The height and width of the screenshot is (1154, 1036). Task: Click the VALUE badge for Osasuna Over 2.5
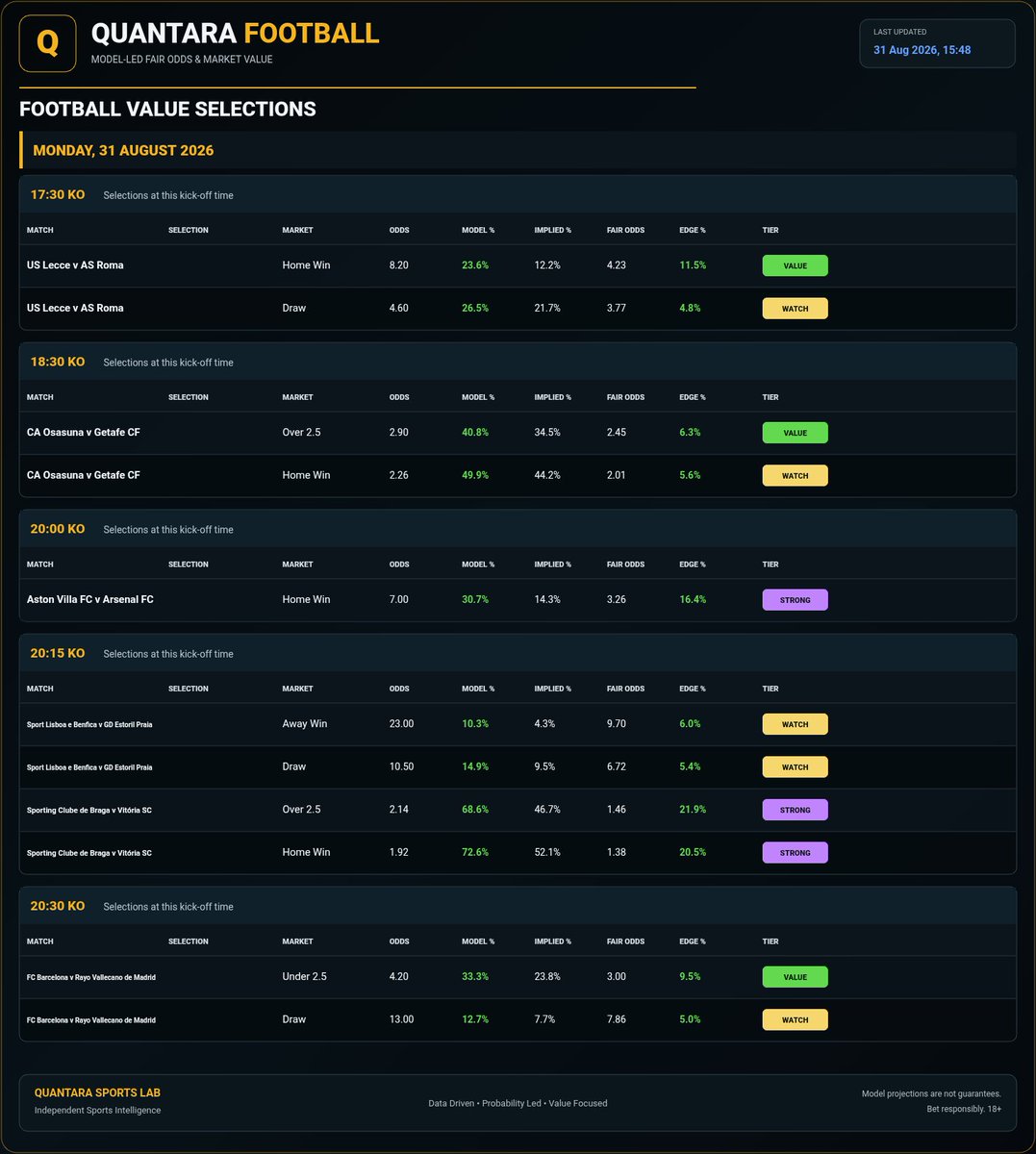click(795, 433)
